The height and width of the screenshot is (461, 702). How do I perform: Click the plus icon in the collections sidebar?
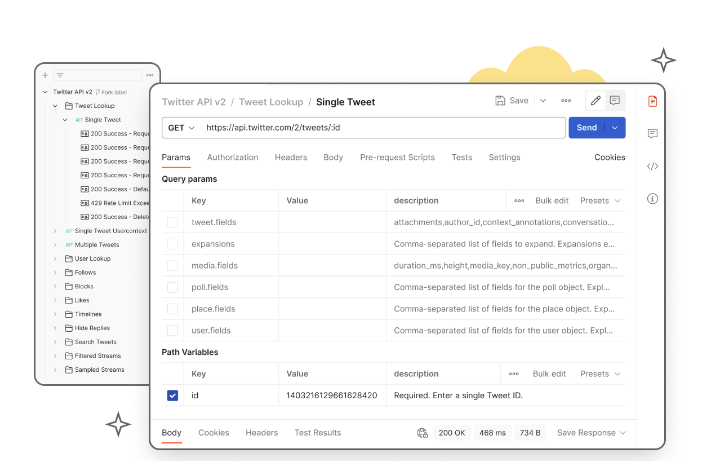45,75
